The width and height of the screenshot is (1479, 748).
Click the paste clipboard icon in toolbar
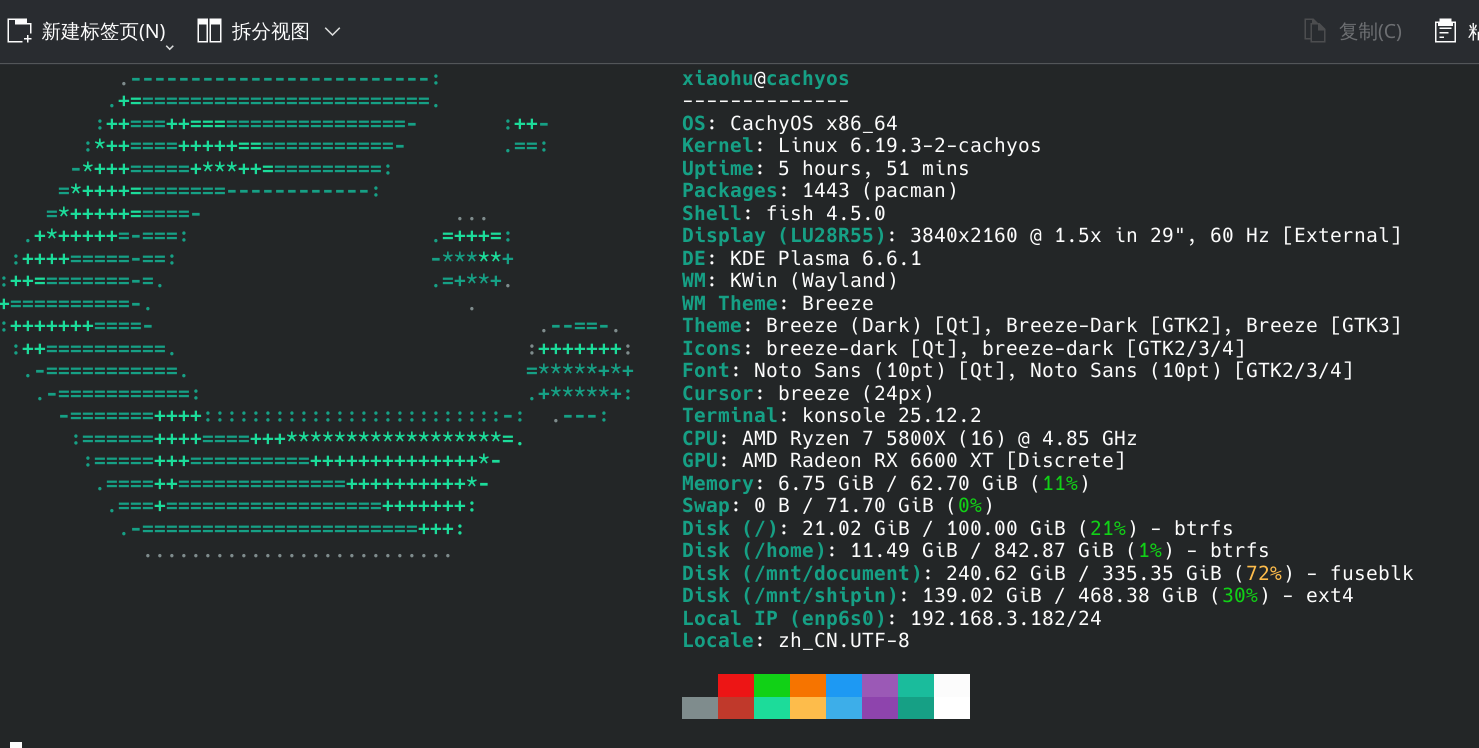1445,31
